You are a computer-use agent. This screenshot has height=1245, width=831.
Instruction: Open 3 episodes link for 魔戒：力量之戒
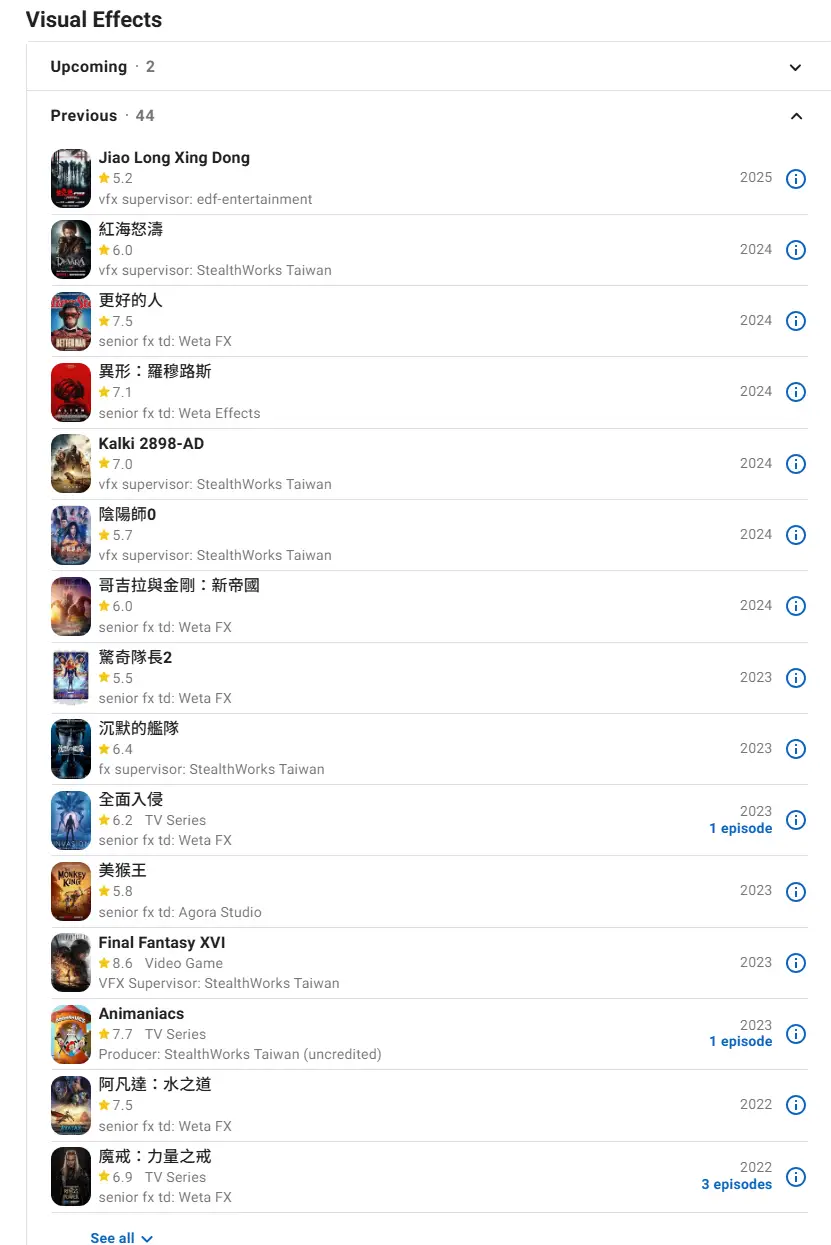737,1184
